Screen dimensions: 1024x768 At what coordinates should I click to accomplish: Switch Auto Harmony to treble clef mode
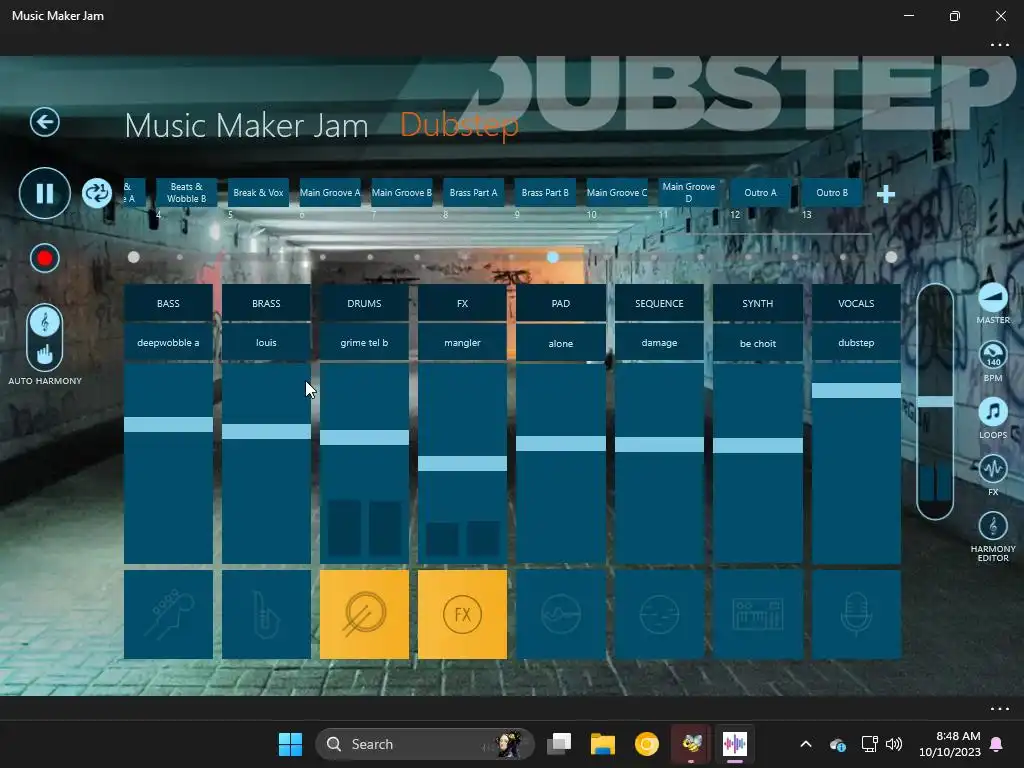(x=44, y=322)
